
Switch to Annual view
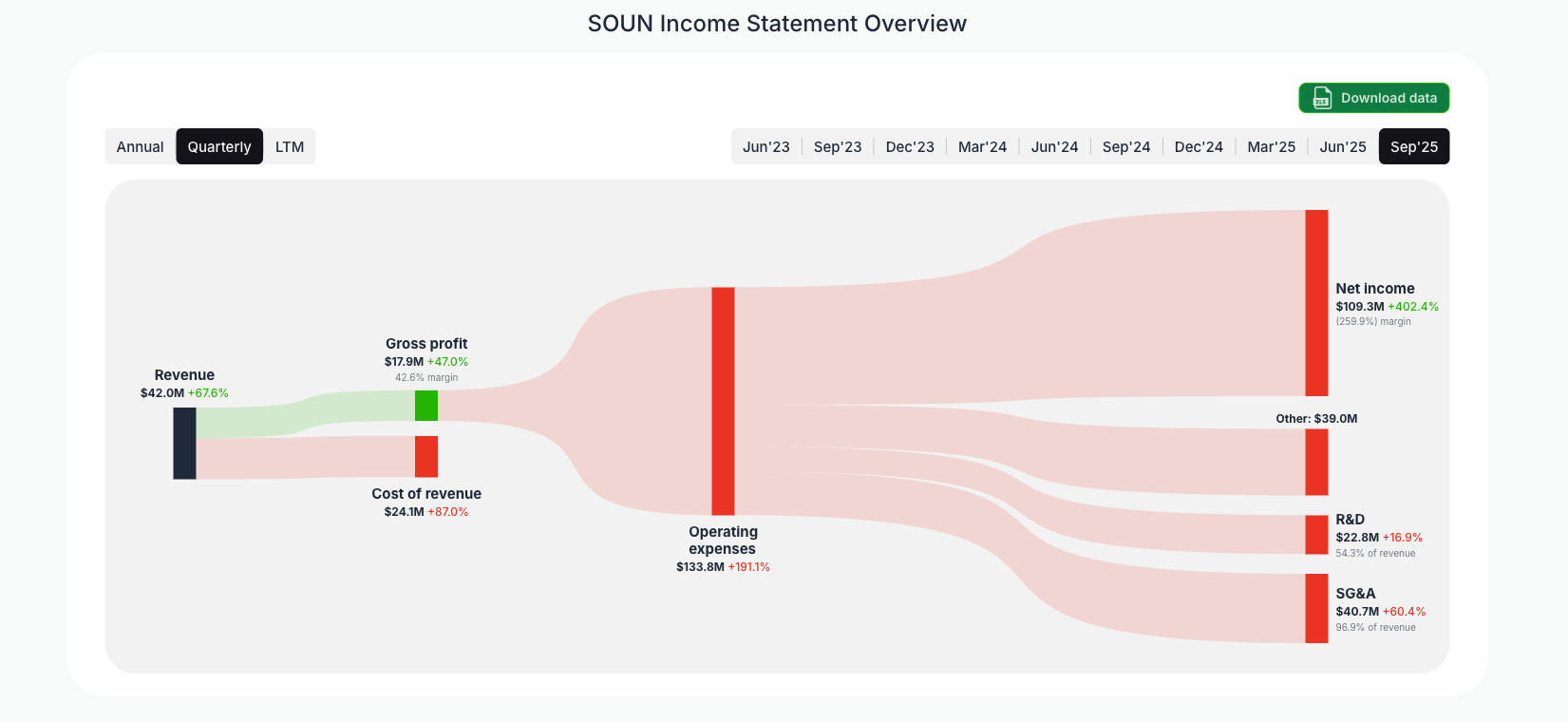click(140, 146)
